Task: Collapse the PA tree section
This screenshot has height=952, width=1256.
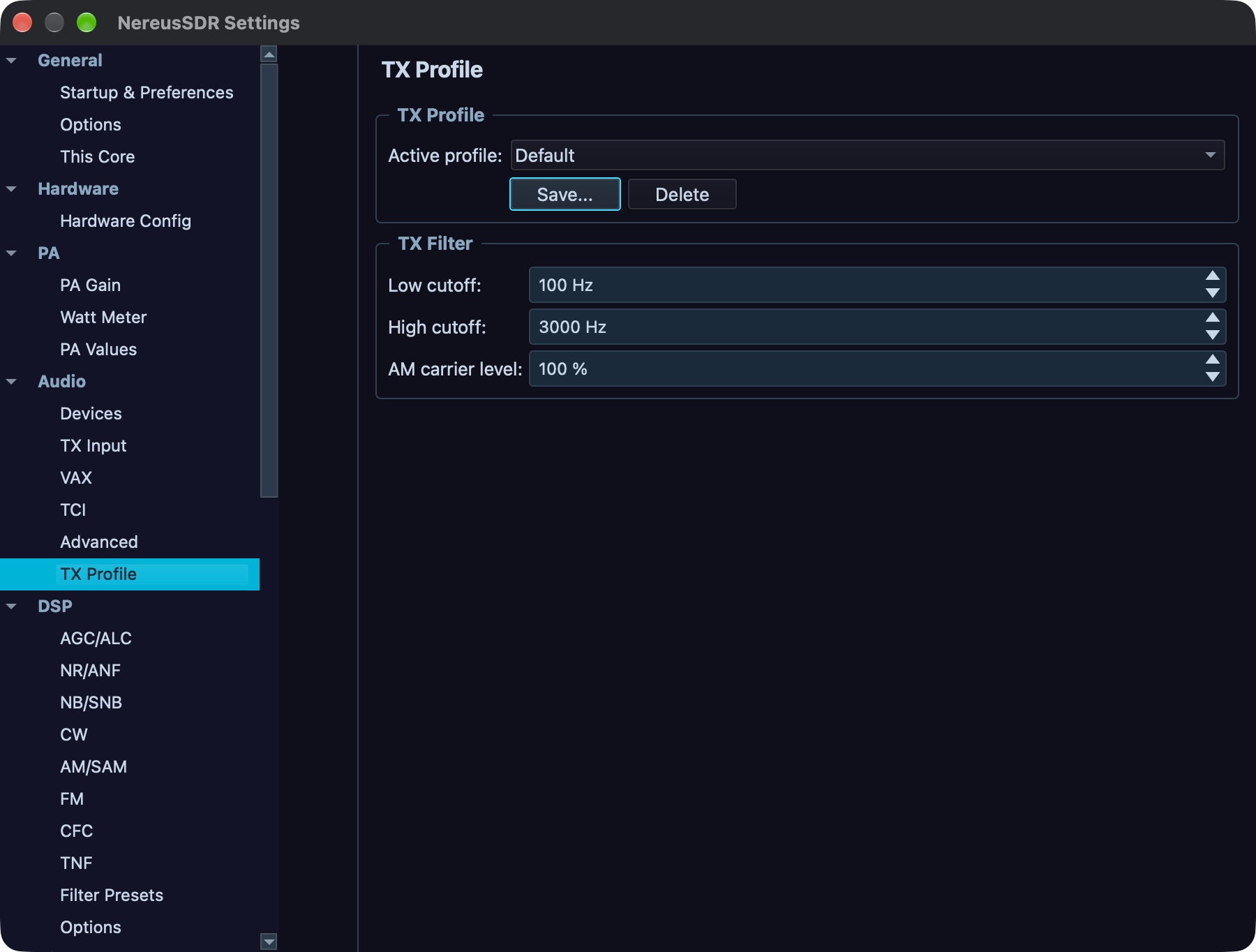Action: pyautogui.click(x=12, y=253)
